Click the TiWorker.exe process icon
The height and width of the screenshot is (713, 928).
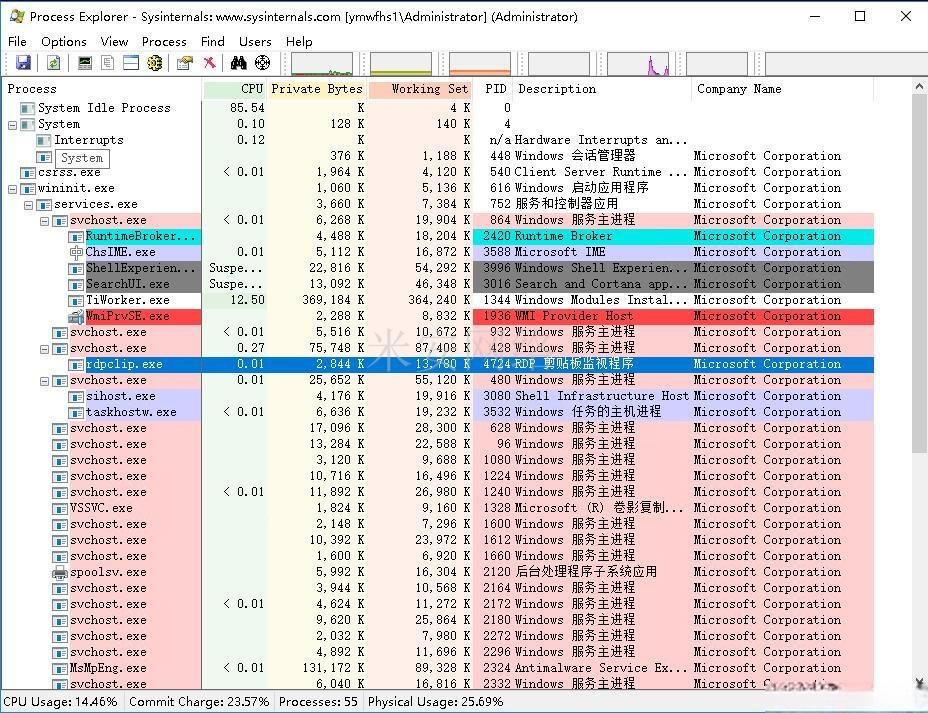tap(76, 301)
